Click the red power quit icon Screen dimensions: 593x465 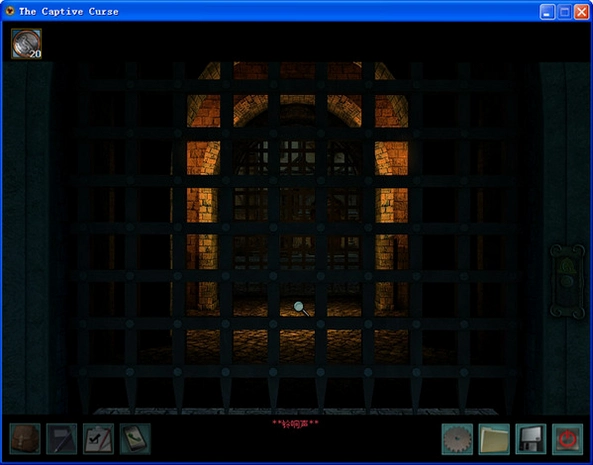567,439
